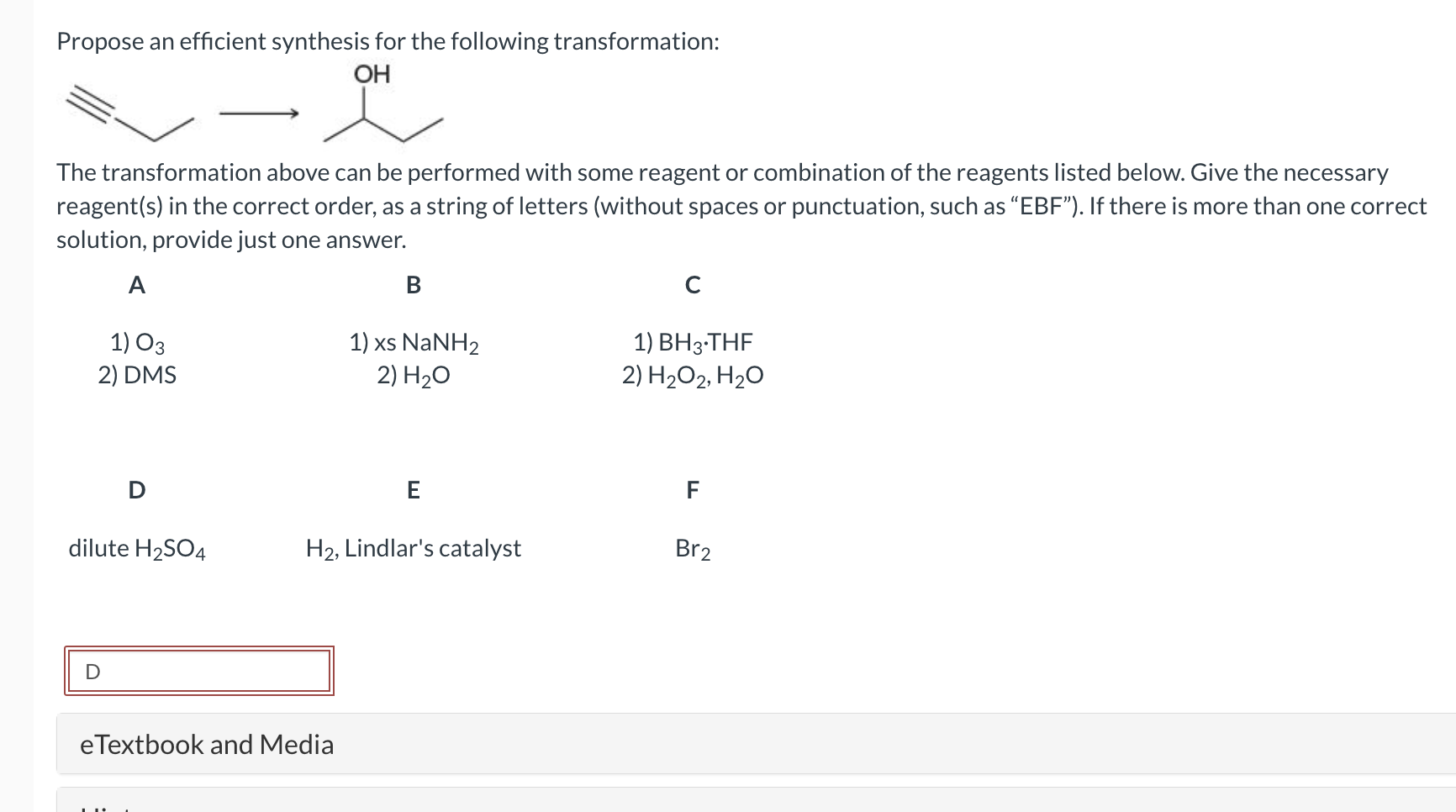Click the question prompt text at the top
This screenshot has width=1456, height=812.
[x=387, y=40]
